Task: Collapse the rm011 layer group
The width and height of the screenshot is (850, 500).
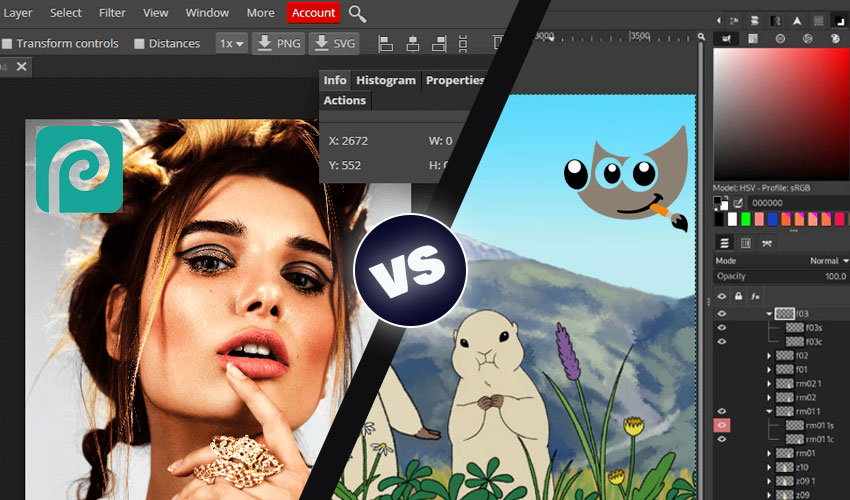Action: tap(769, 411)
